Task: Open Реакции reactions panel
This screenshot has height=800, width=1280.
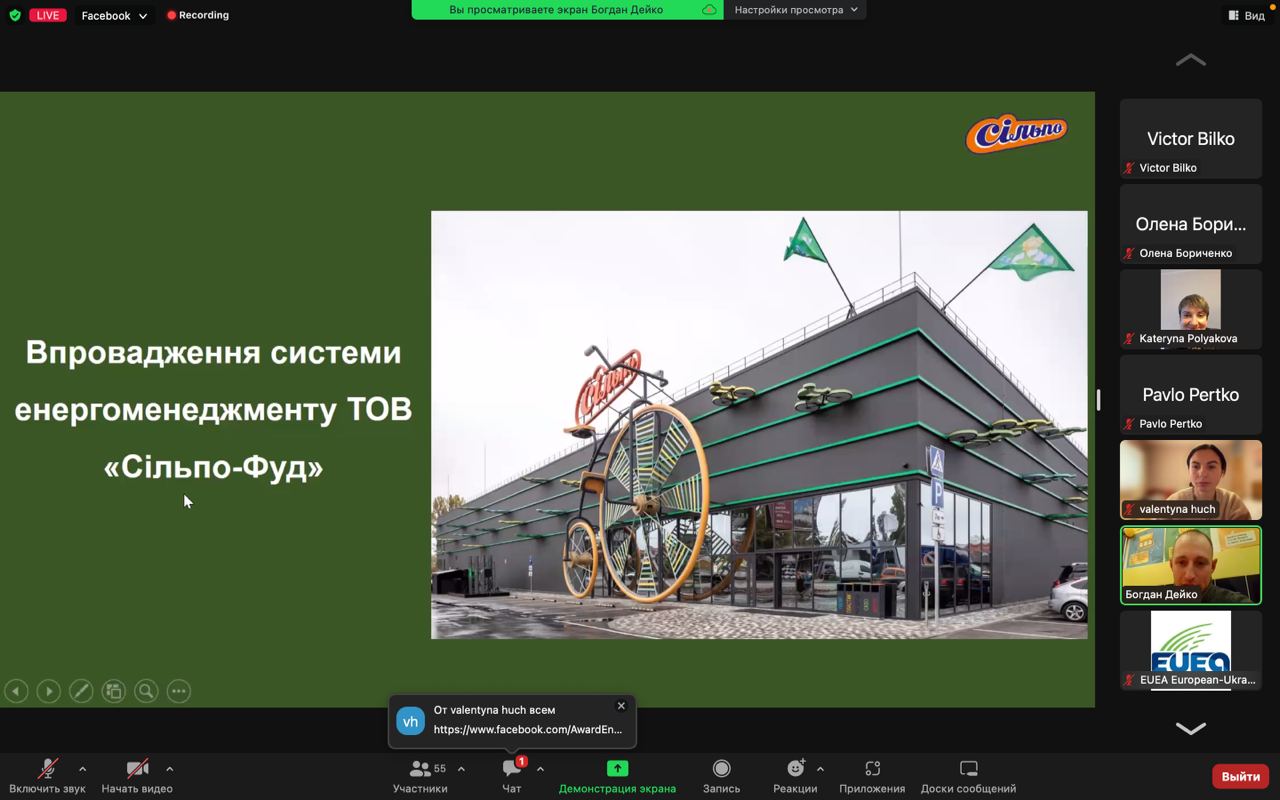Action: click(x=795, y=776)
